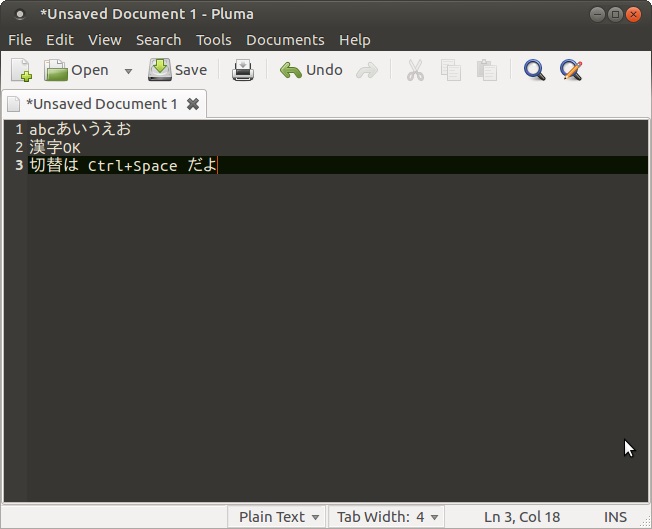Open the File menu
Viewport: 652px width, 529px height.
click(x=20, y=40)
